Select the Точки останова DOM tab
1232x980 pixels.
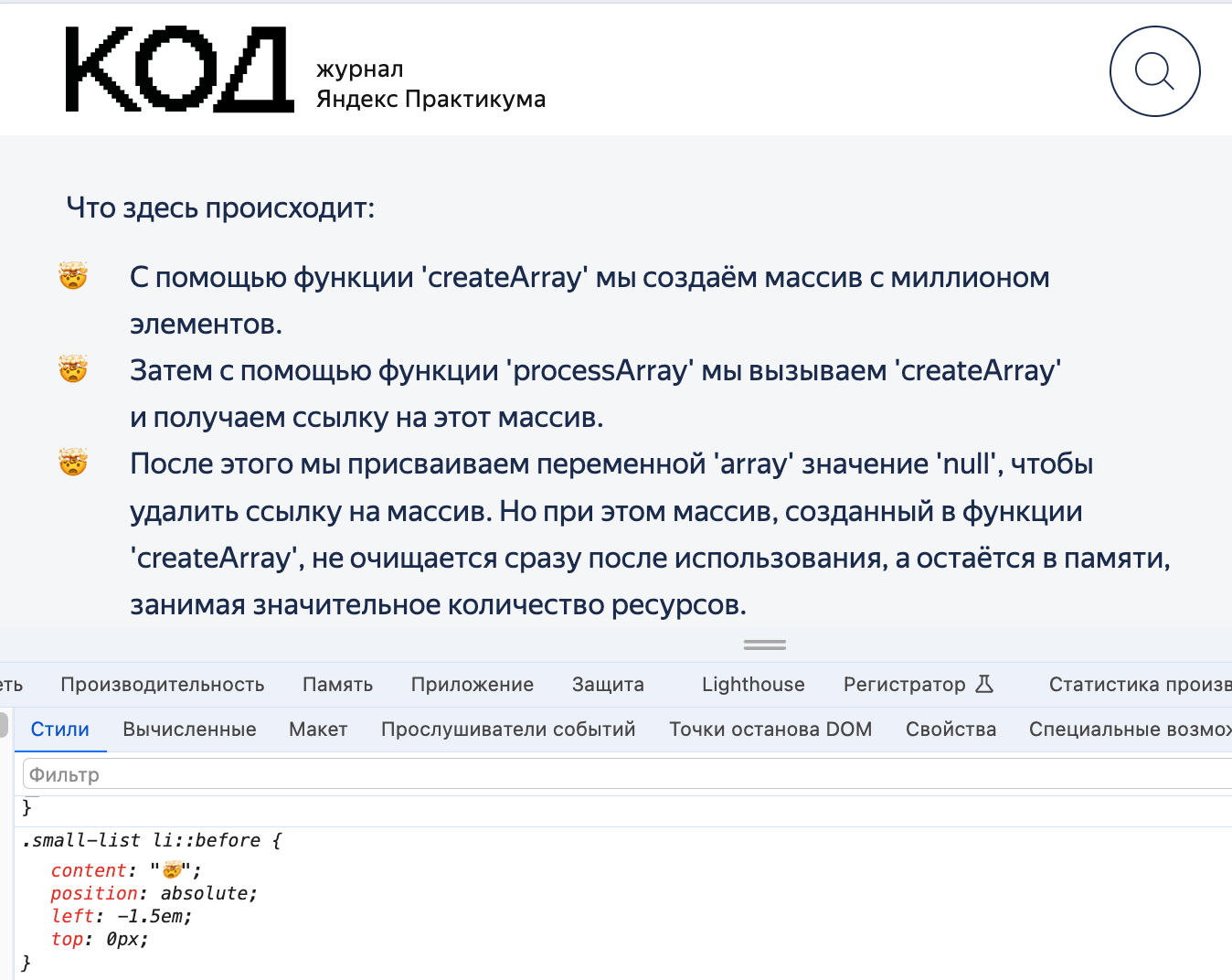pyautogui.click(x=770, y=729)
